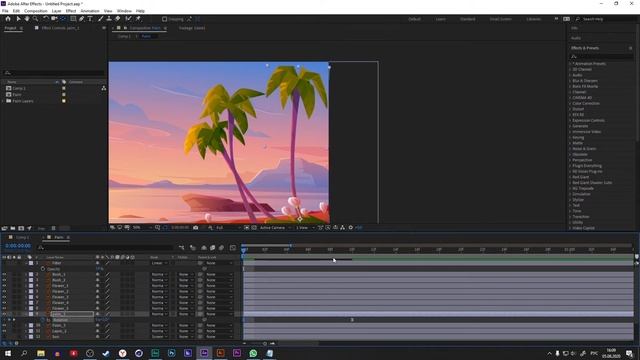Open the Effect menu

coord(71,11)
